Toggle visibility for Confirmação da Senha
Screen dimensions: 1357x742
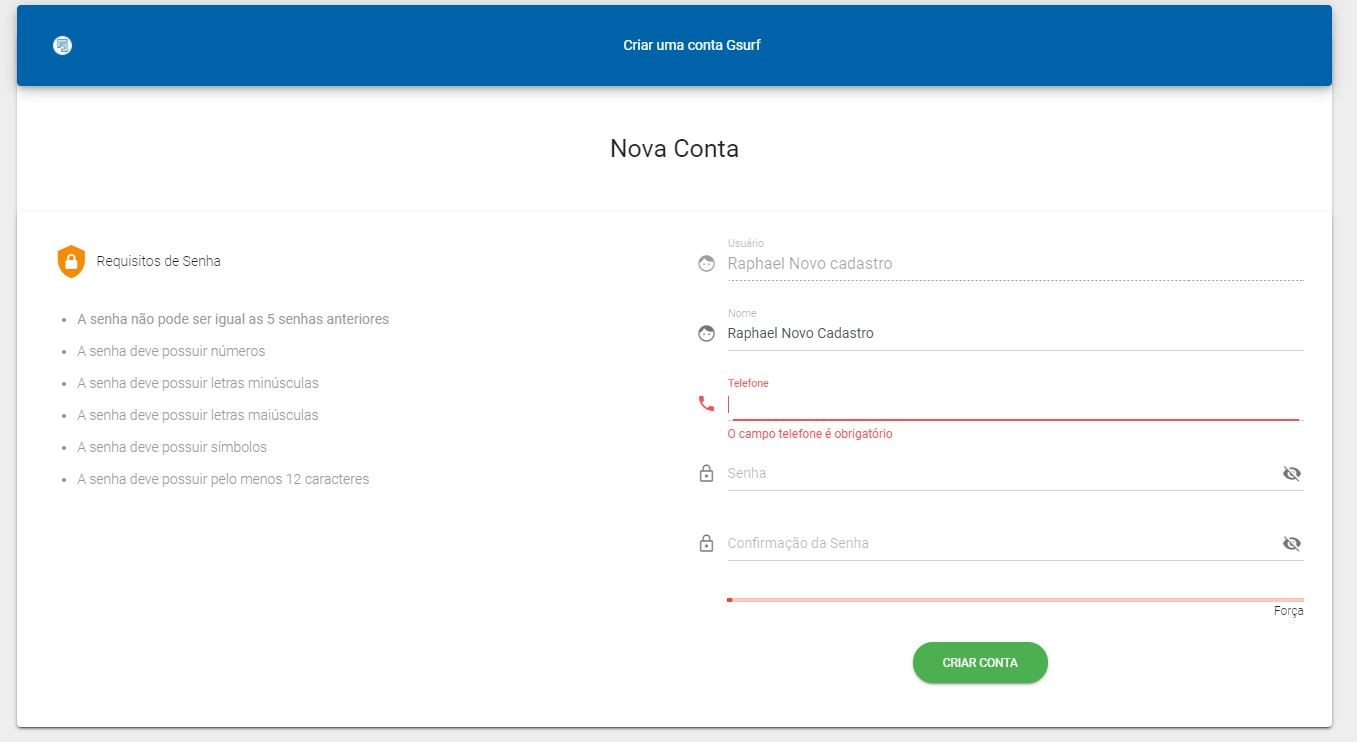pyautogui.click(x=1291, y=544)
